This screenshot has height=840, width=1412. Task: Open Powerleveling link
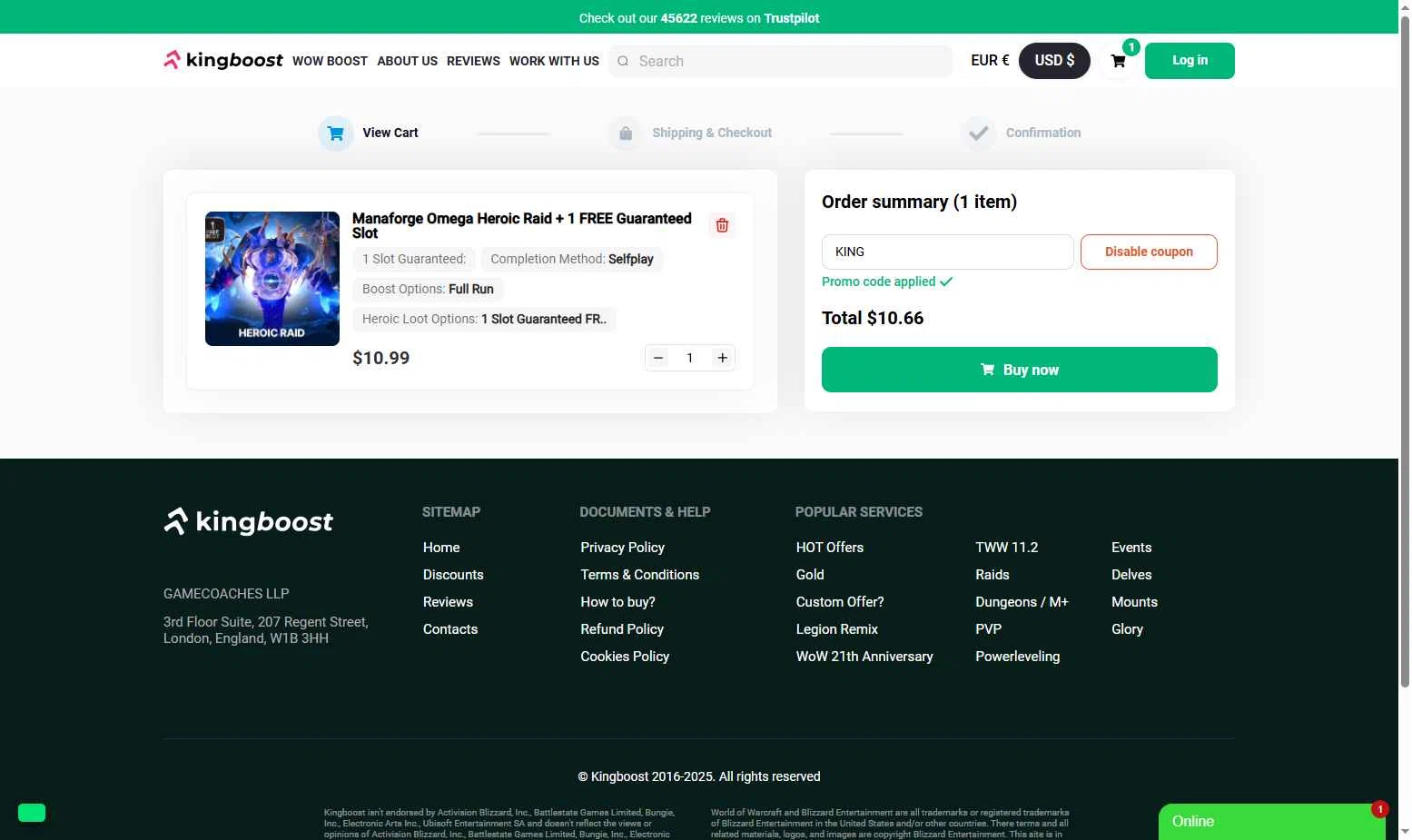(1017, 657)
